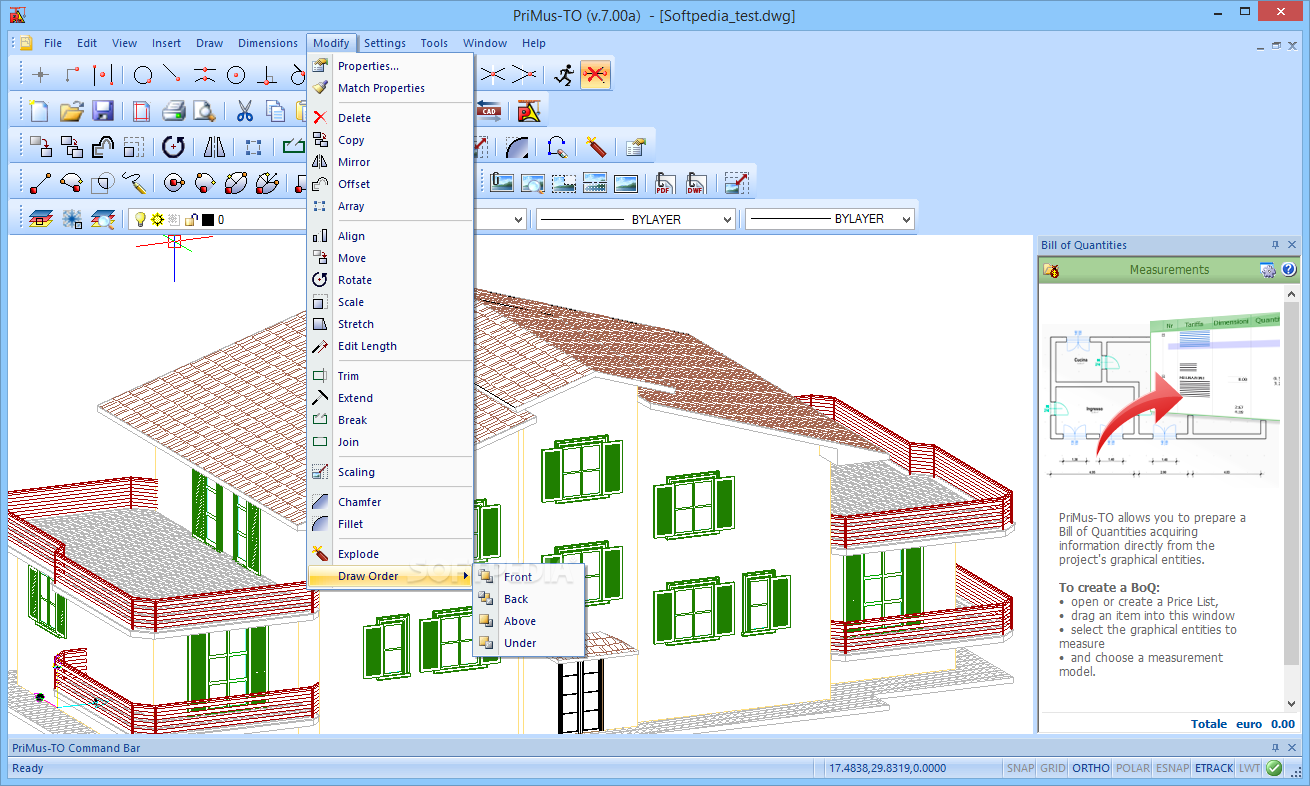Open the Tools menu
This screenshot has height=786, width=1310.
pyautogui.click(x=434, y=43)
